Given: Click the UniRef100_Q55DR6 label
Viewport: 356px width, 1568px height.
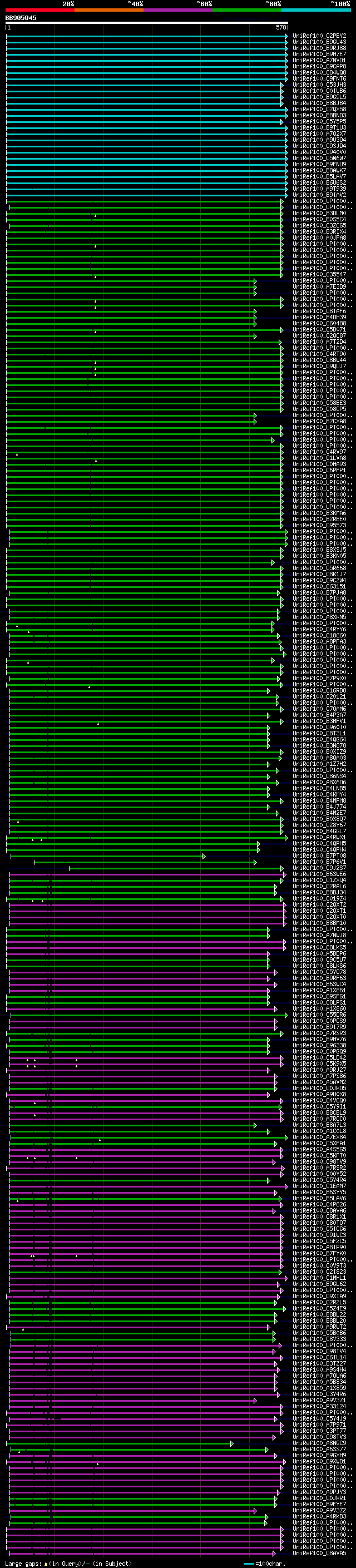Looking at the screenshot, I should click(319, 1015).
